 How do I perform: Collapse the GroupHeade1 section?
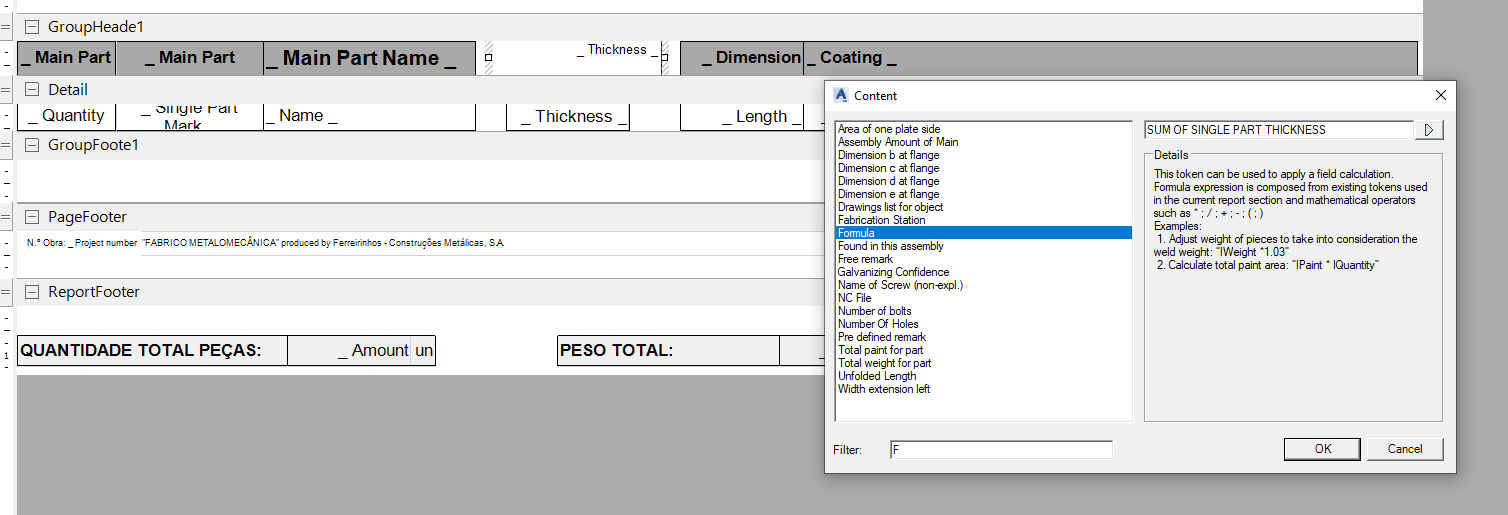tap(32, 27)
